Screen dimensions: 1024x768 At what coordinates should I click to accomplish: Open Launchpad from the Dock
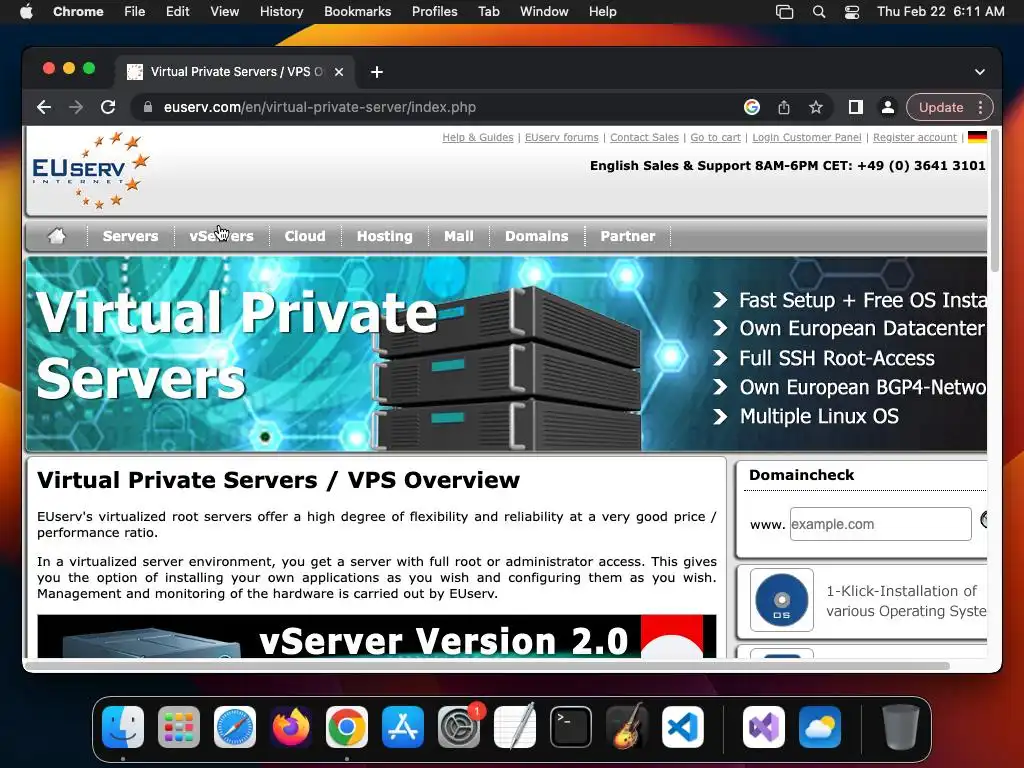(179, 727)
